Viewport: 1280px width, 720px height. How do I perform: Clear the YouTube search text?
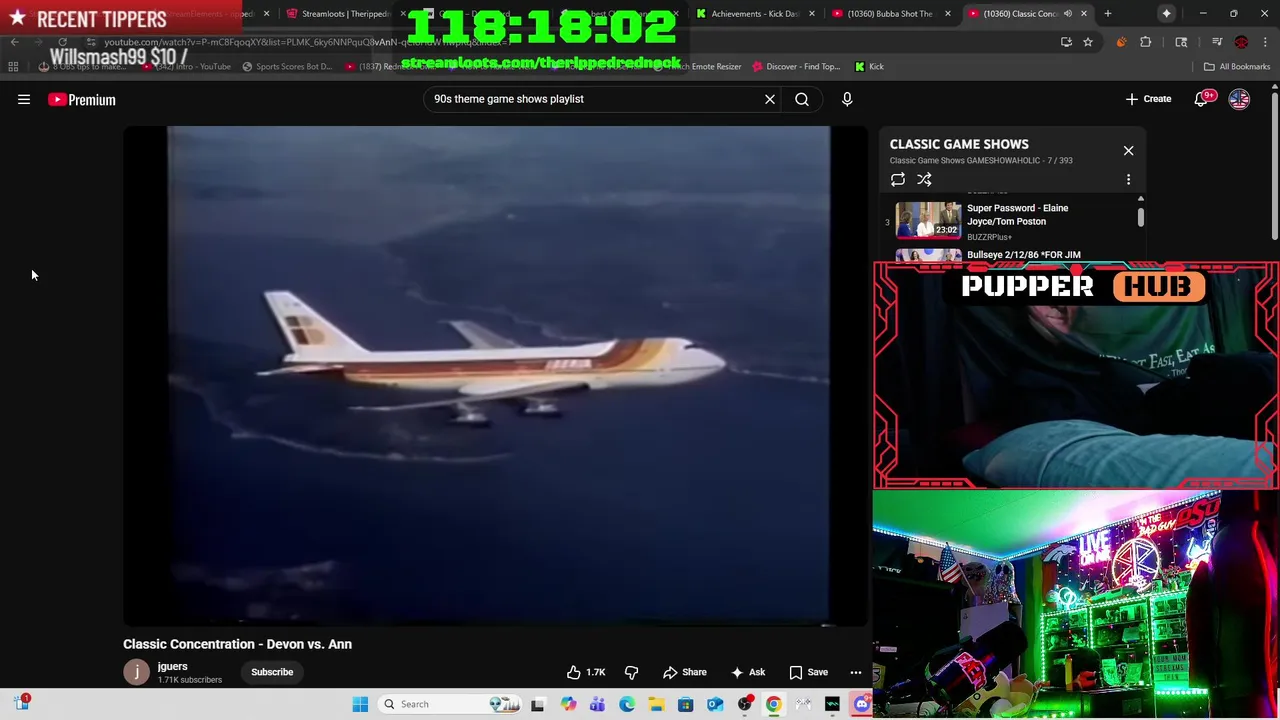[770, 99]
